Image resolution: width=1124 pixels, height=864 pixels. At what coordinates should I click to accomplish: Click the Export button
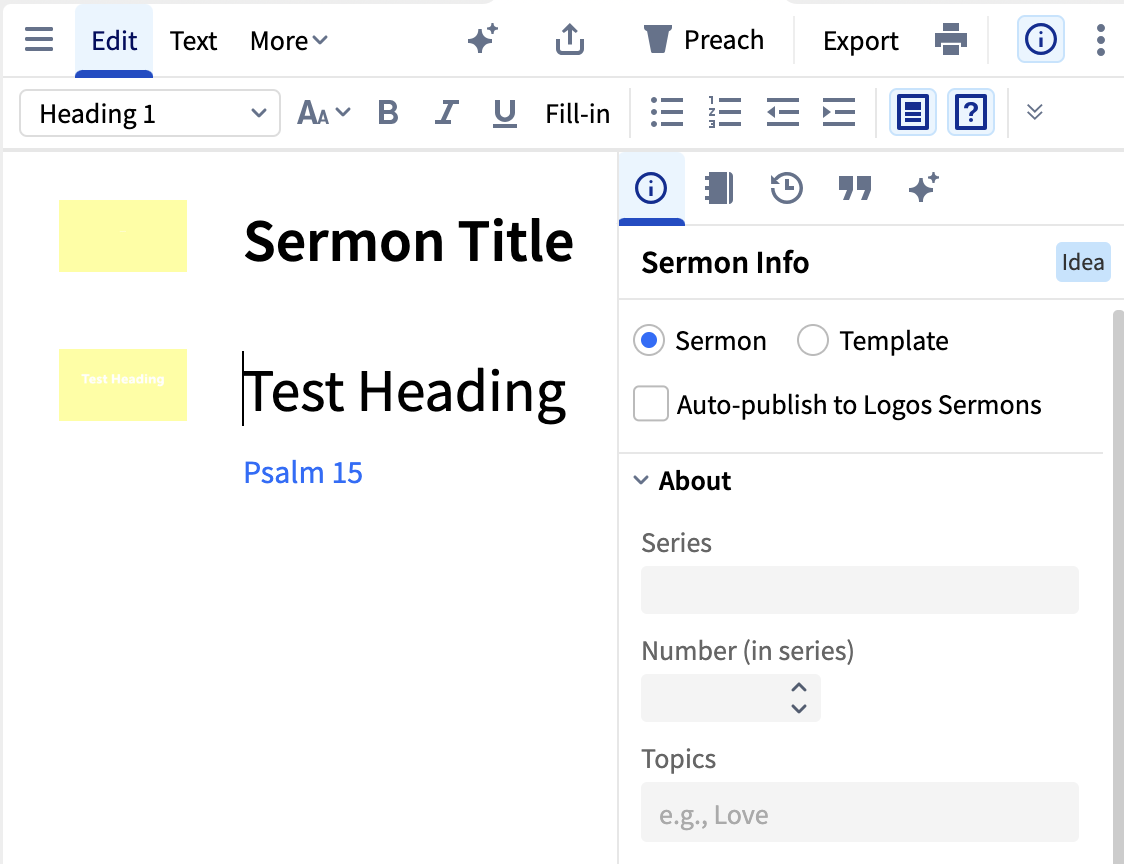[860, 41]
